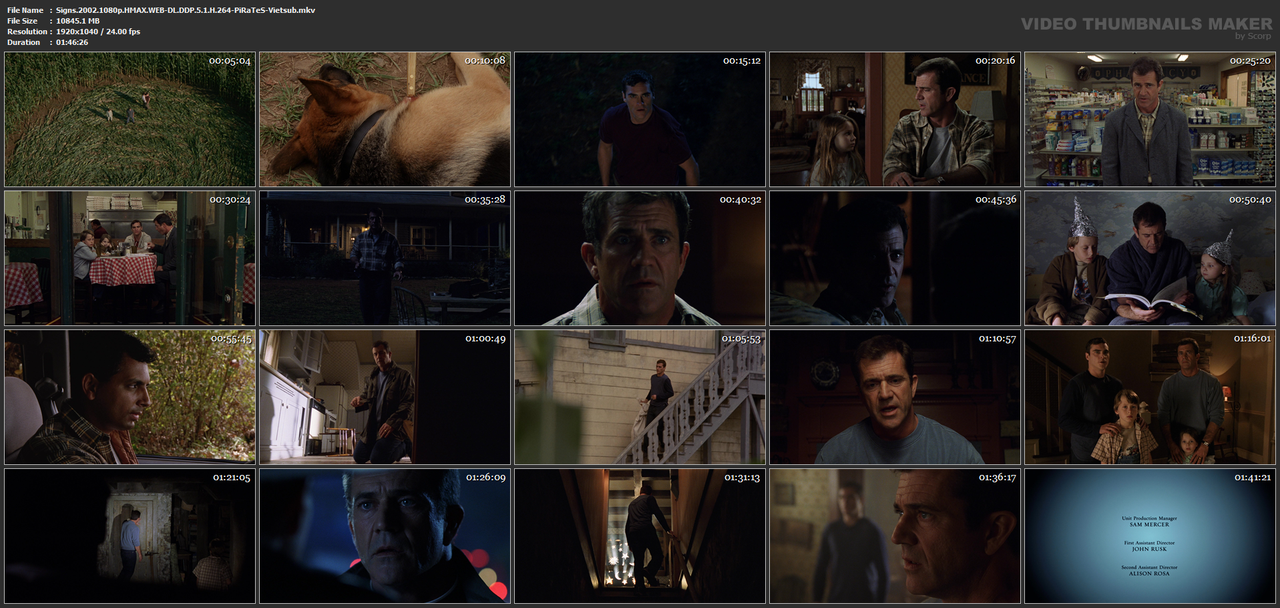The image size is (1280, 608).
Task: Click the 'Duration' label
Action: pos(24,42)
